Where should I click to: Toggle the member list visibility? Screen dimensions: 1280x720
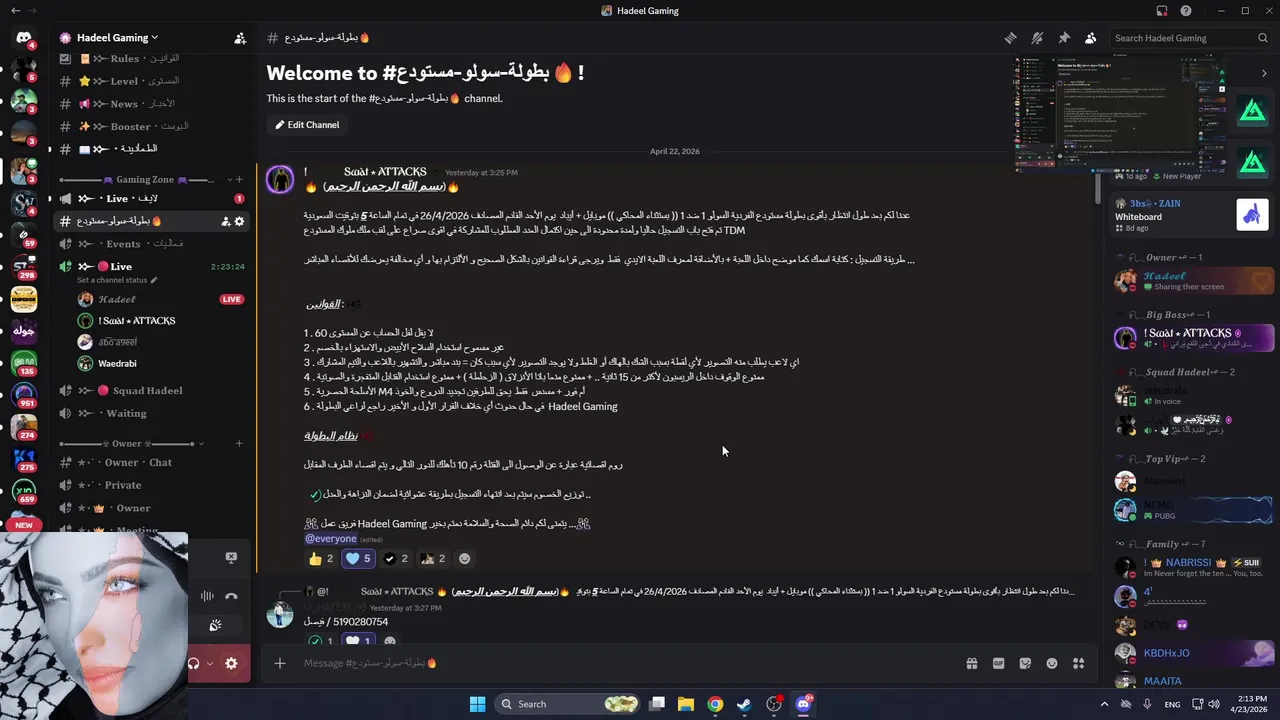point(1091,38)
